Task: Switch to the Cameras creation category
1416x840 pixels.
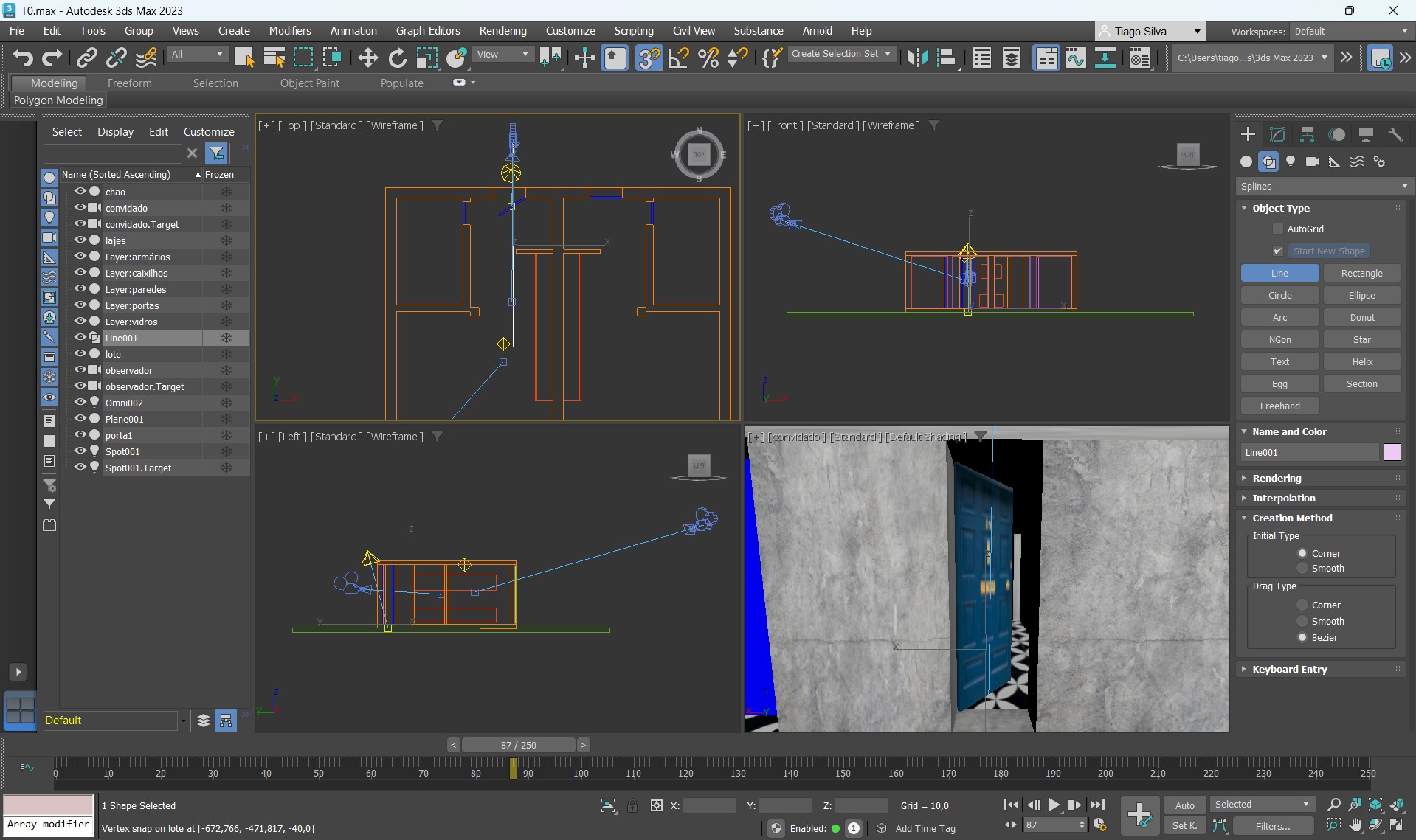Action: click(1313, 162)
